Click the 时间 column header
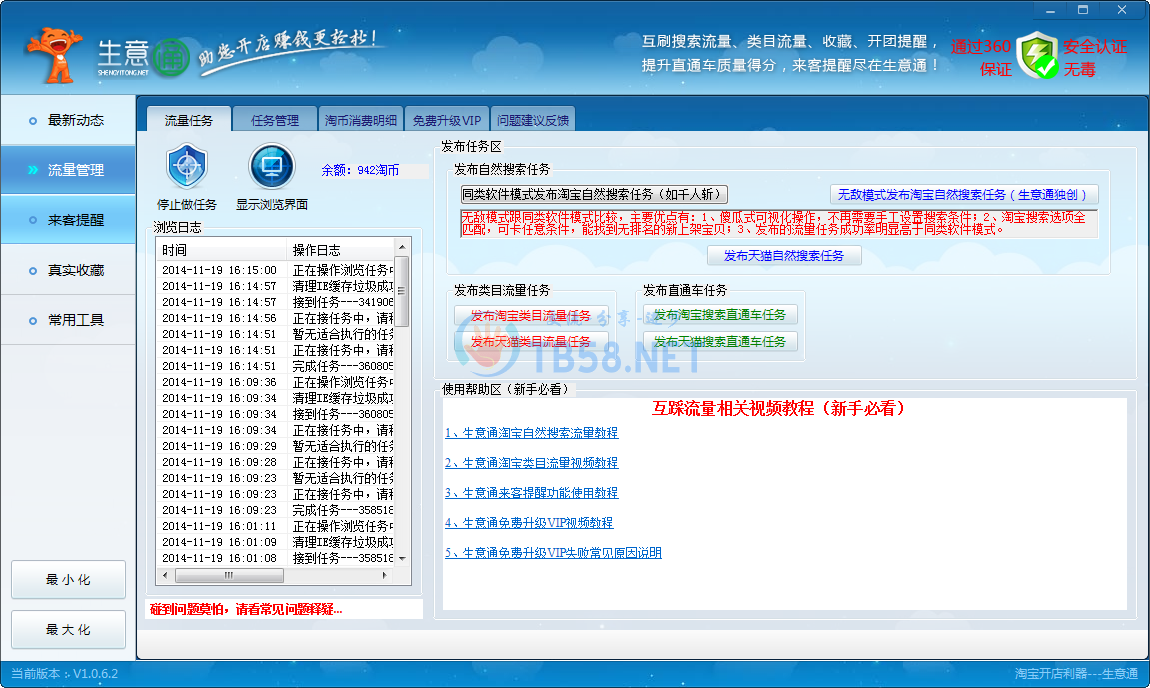 (221, 250)
